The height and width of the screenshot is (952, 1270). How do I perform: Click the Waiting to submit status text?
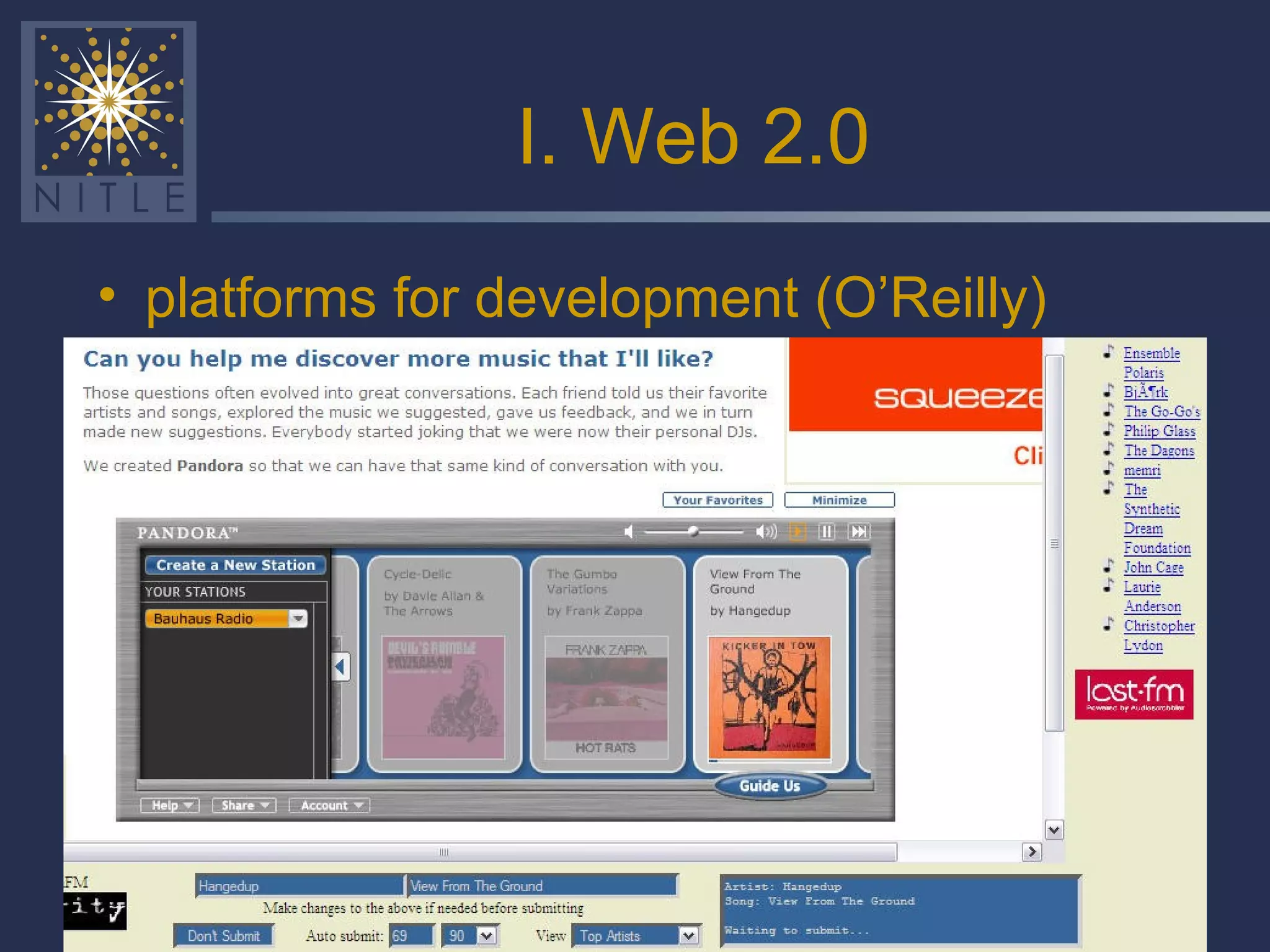coord(797,930)
